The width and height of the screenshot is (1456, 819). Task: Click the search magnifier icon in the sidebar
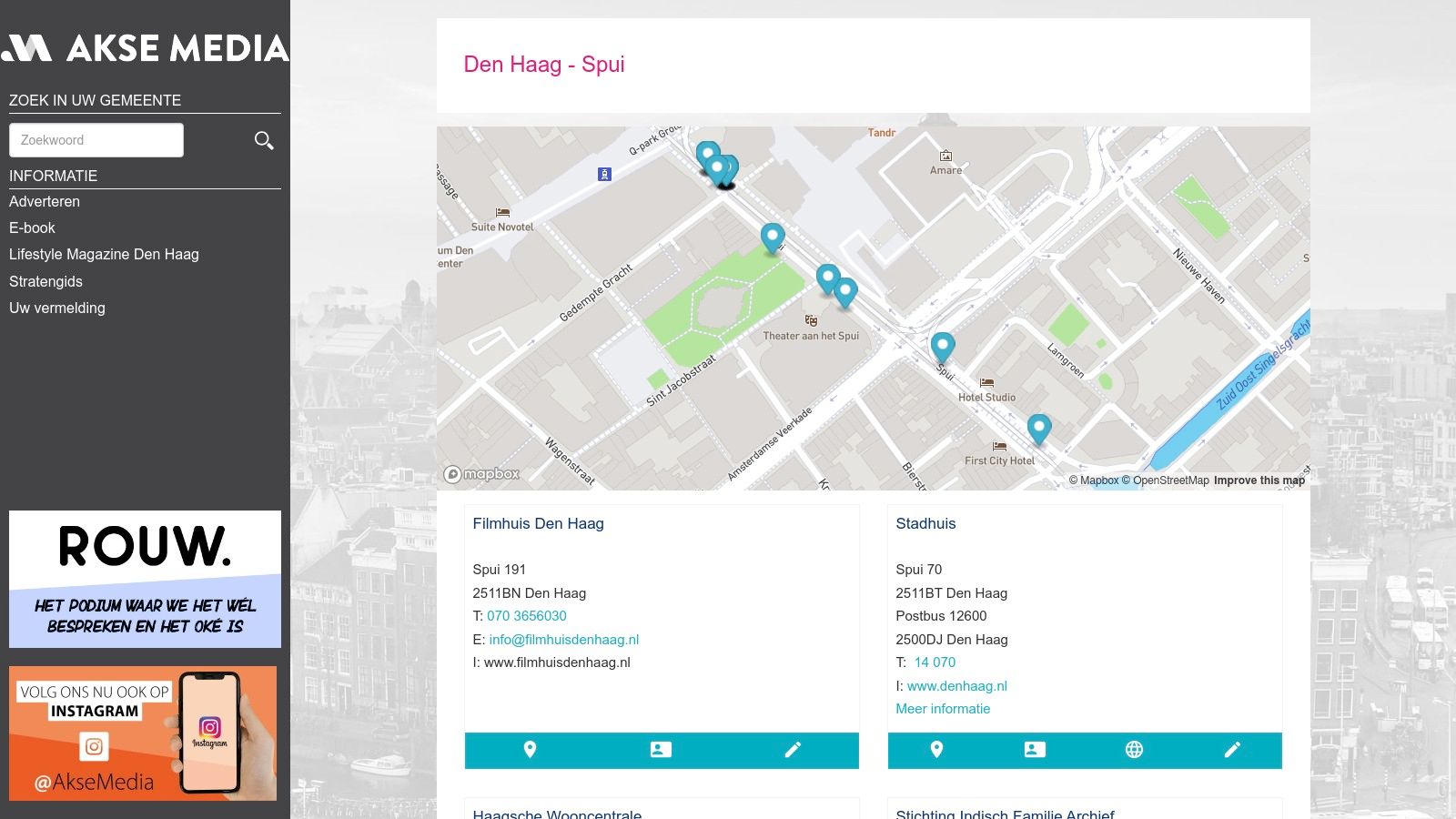click(x=263, y=140)
